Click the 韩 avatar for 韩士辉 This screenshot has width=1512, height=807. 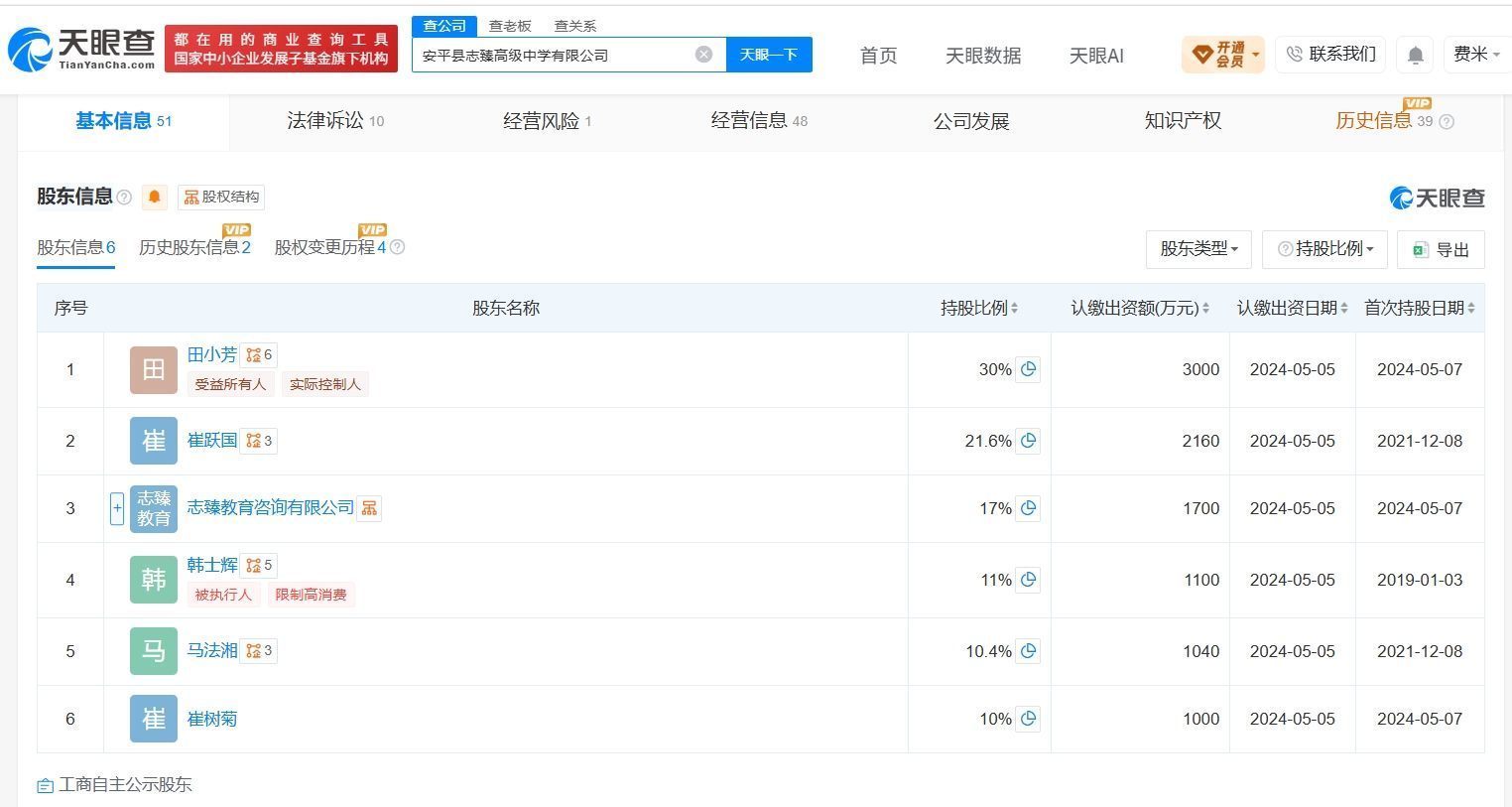(154, 580)
